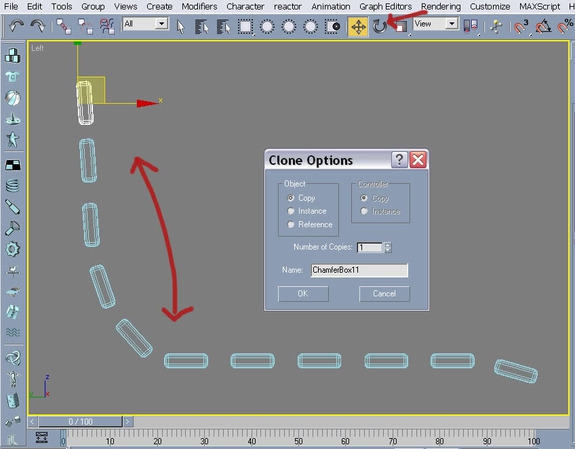
Task: Click reactor Soft Body Collection ball icon
Action: pos(12,98)
